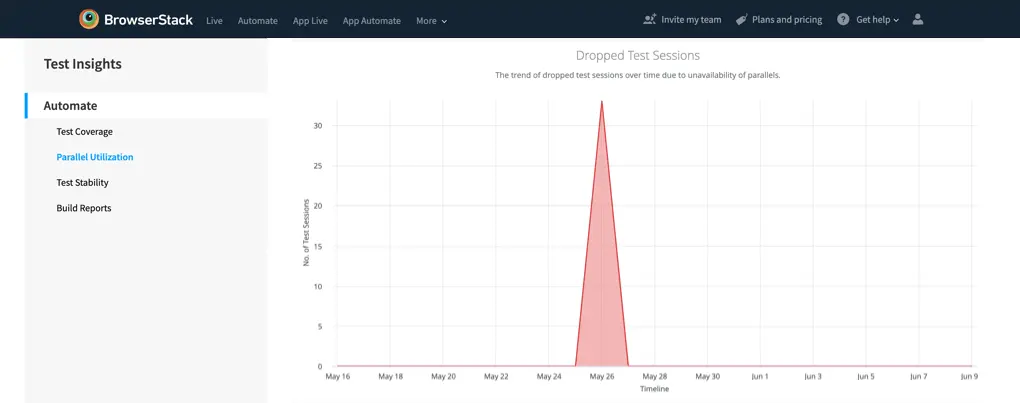Click the Plans and pricing tag icon

click(741, 19)
